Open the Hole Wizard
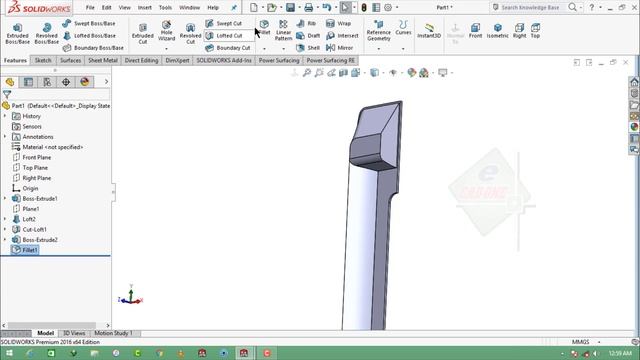640x360 pixels. click(166, 31)
